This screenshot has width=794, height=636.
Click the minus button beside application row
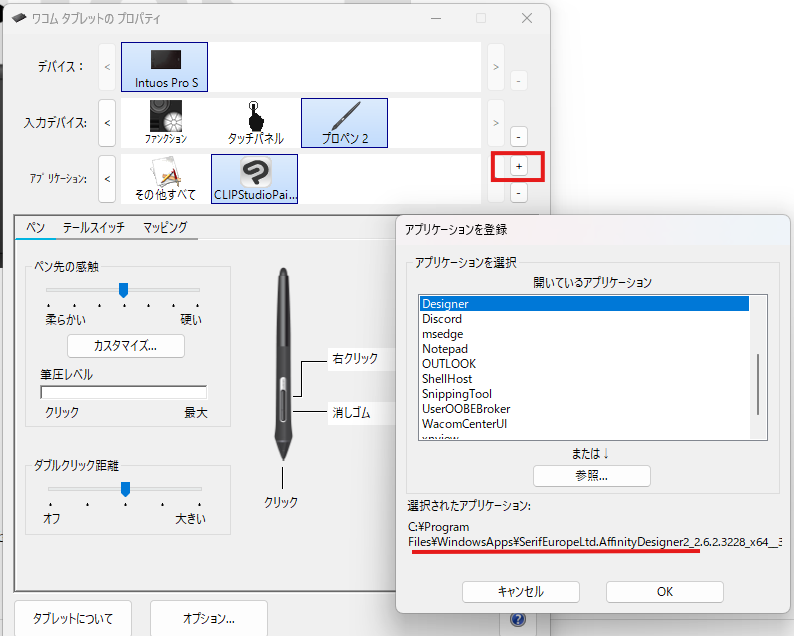click(518, 192)
